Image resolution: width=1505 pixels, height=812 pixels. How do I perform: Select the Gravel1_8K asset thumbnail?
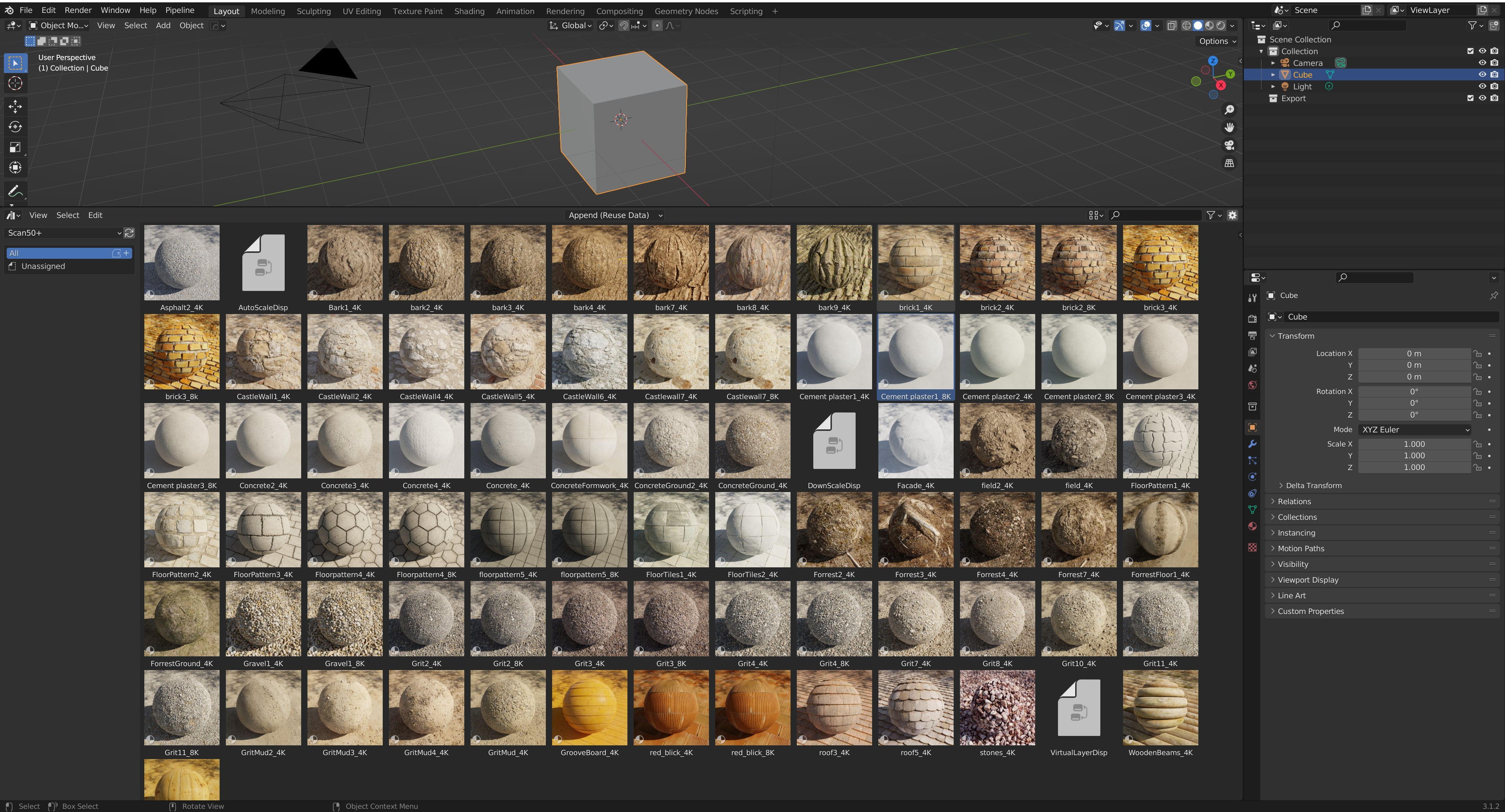345,619
